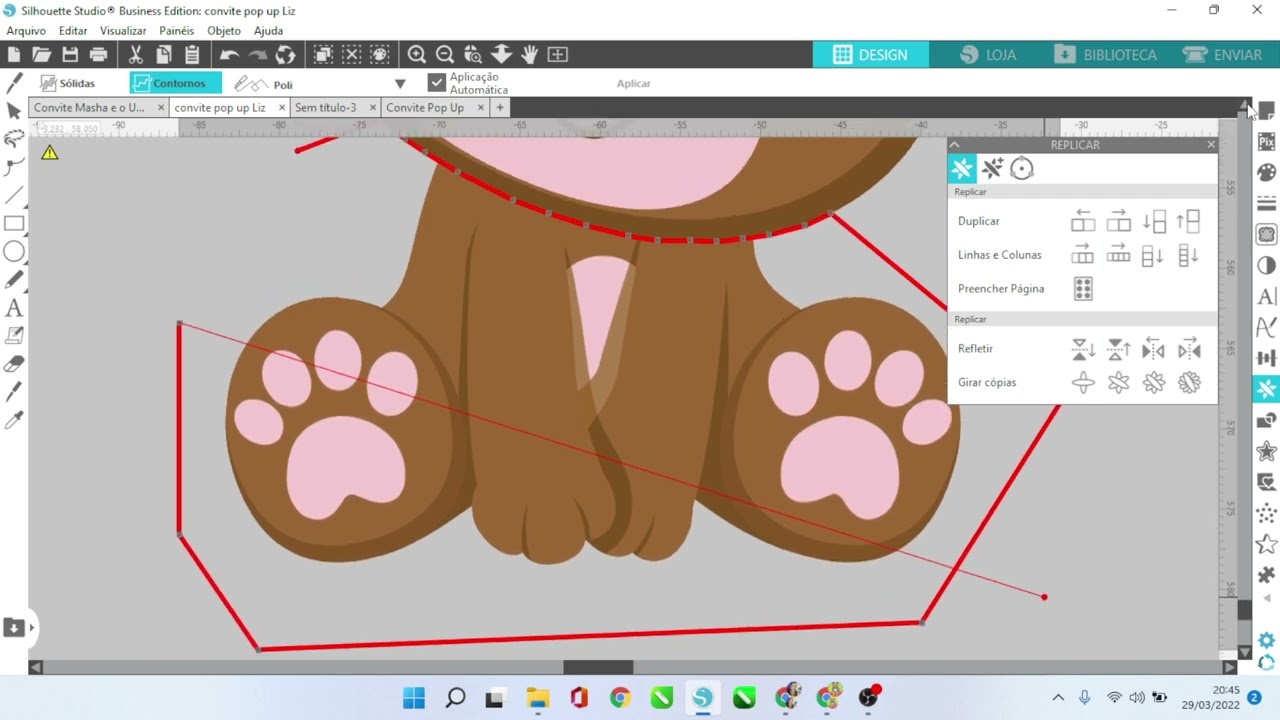The width and height of the screenshot is (1280, 720).
Task: Add a new document tab with plus
Action: (500, 107)
